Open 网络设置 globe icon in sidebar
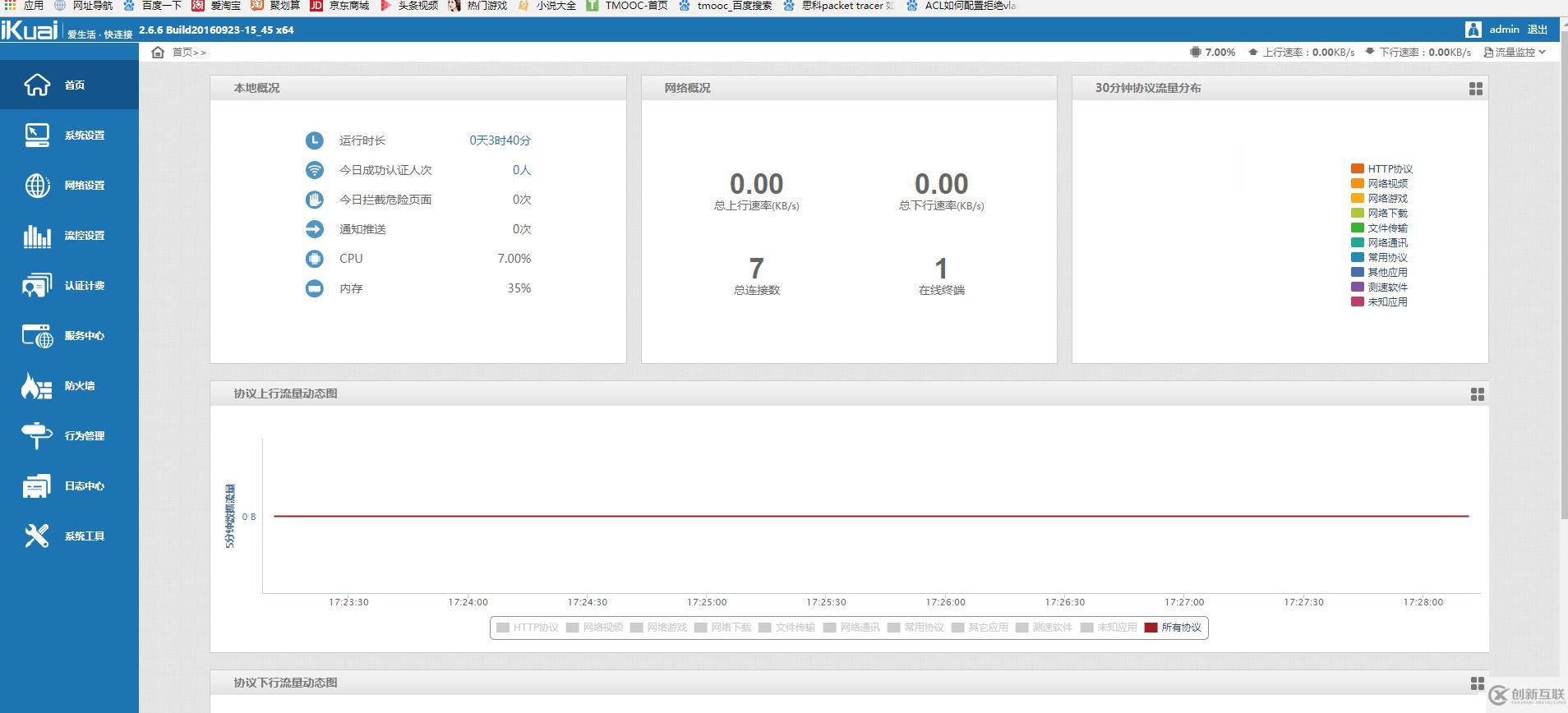The height and width of the screenshot is (713, 1568). [37, 185]
